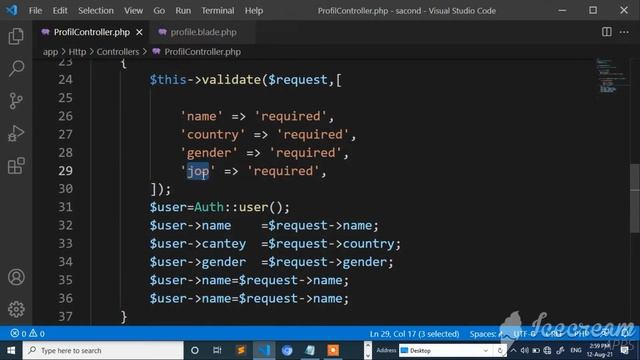
Task: Close the ProfilController.php tab
Action: tap(139, 32)
